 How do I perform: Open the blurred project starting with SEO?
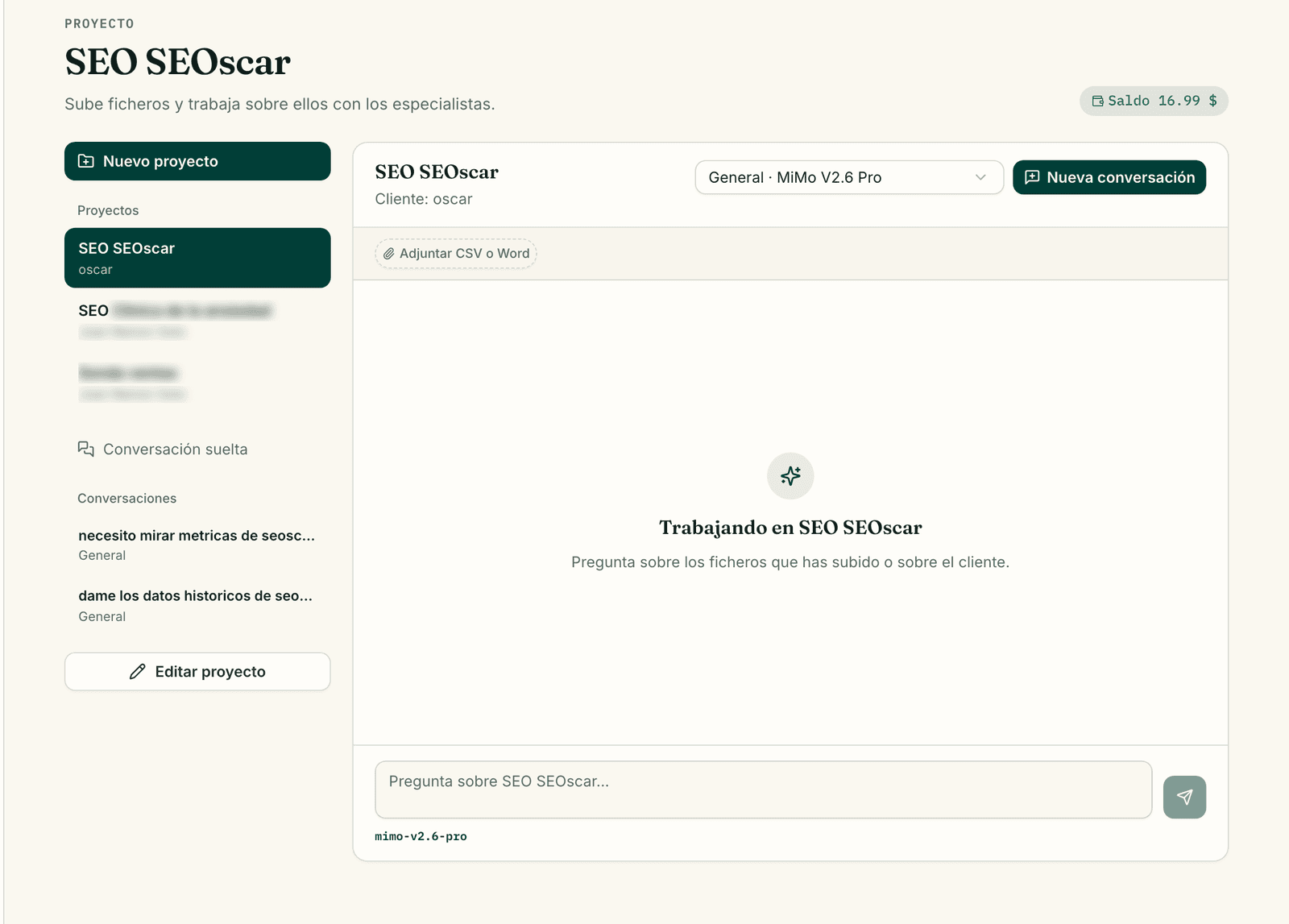point(197,320)
